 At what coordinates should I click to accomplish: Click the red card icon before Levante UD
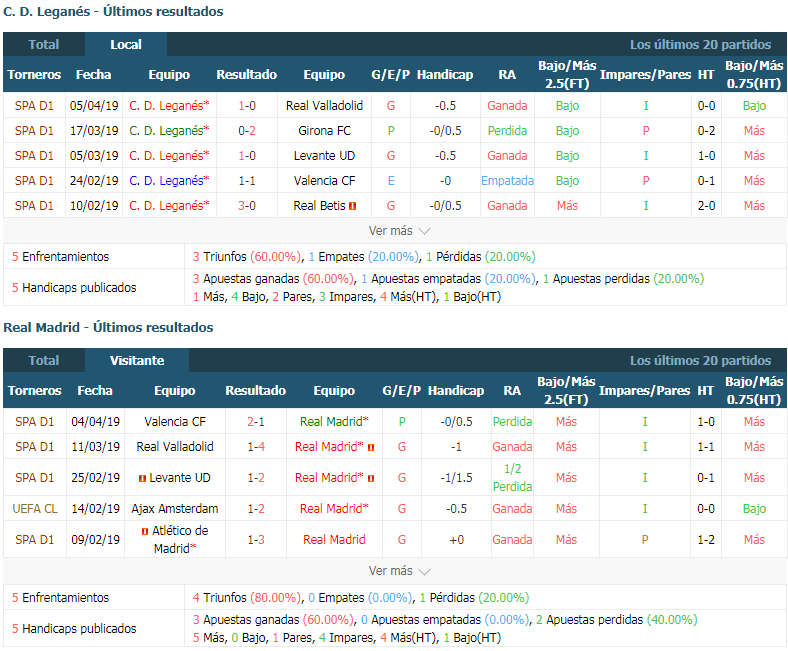pos(142,478)
